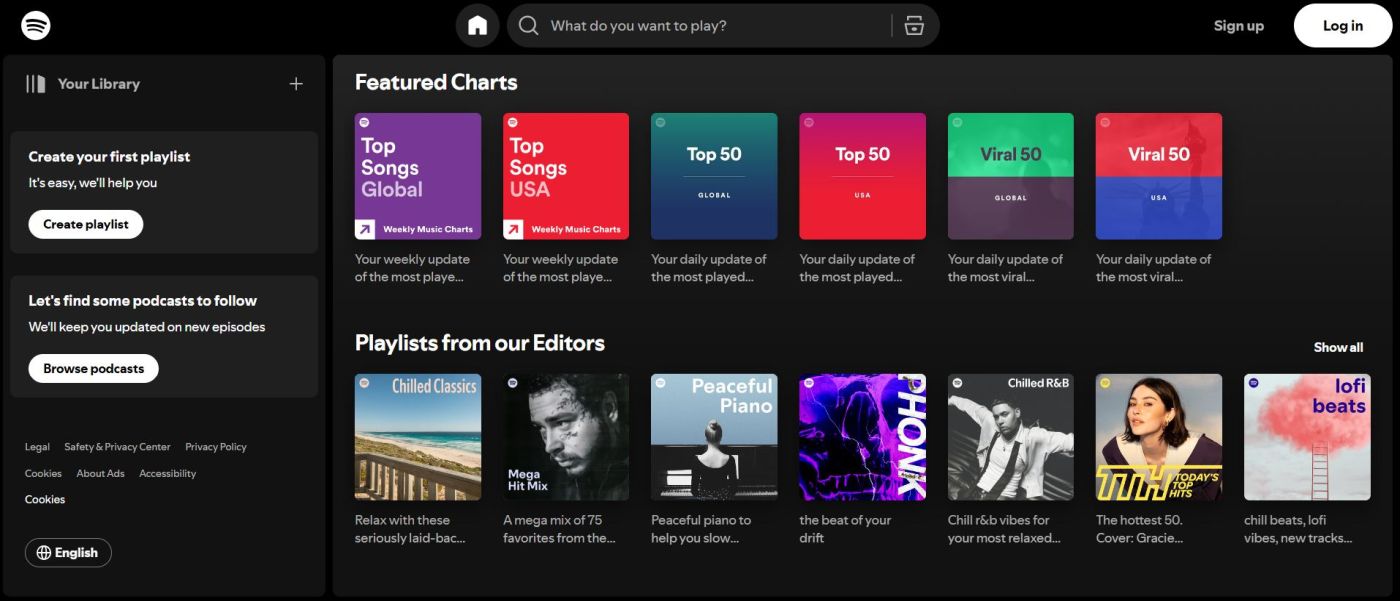Go to Home via house icon

pyautogui.click(x=477, y=25)
